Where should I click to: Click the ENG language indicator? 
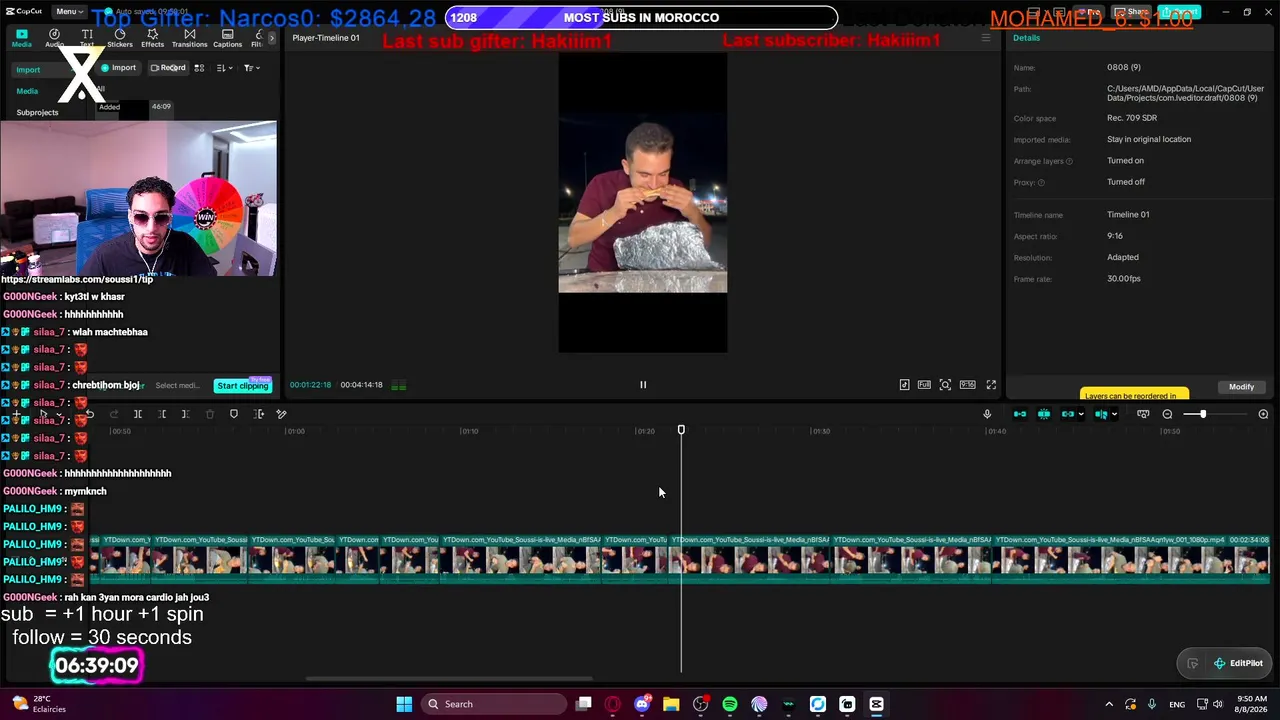point(1177,704)
